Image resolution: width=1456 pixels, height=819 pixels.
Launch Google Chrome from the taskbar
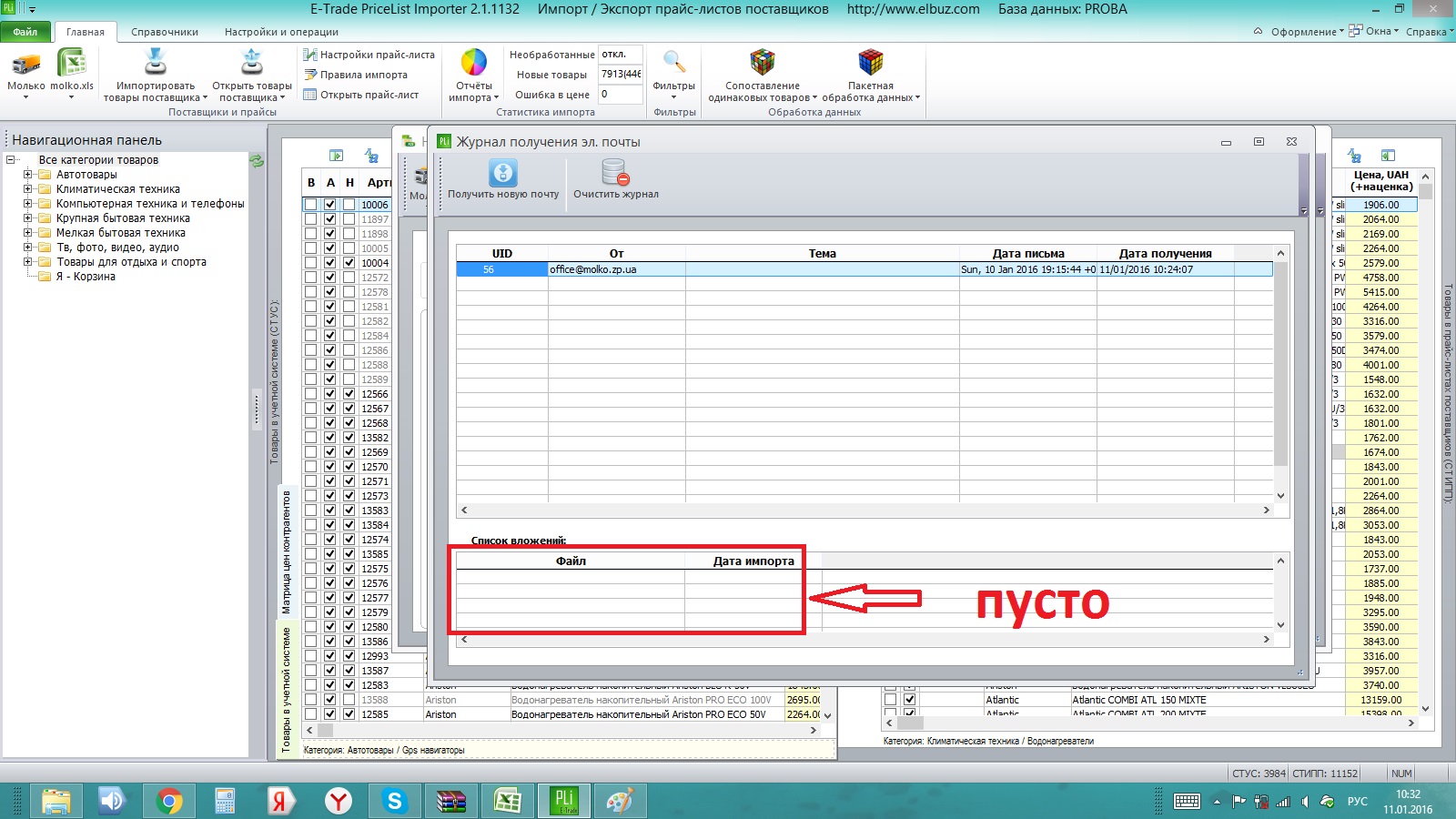coord(168,801)
